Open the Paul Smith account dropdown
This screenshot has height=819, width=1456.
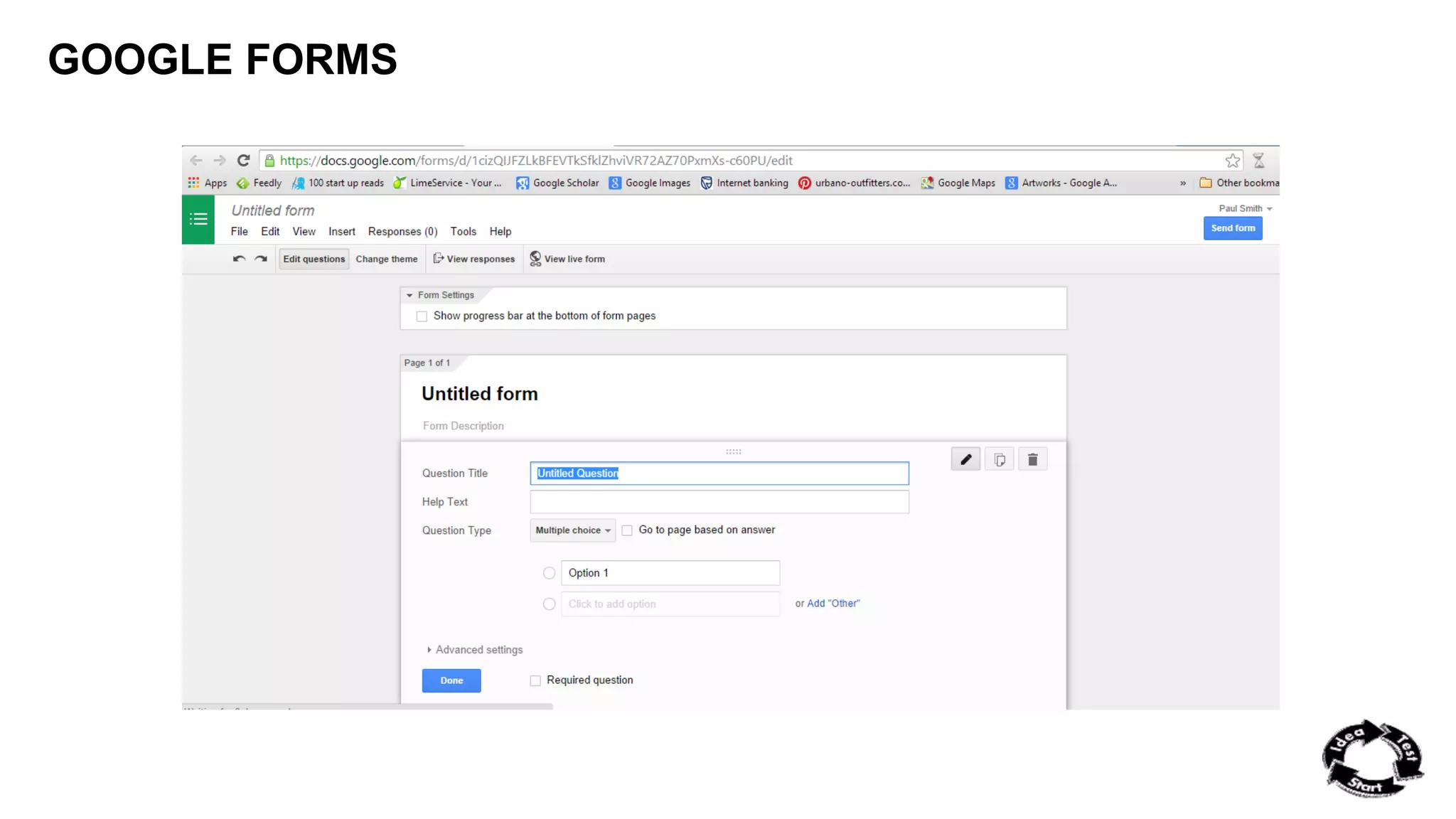coord(1246,208)
